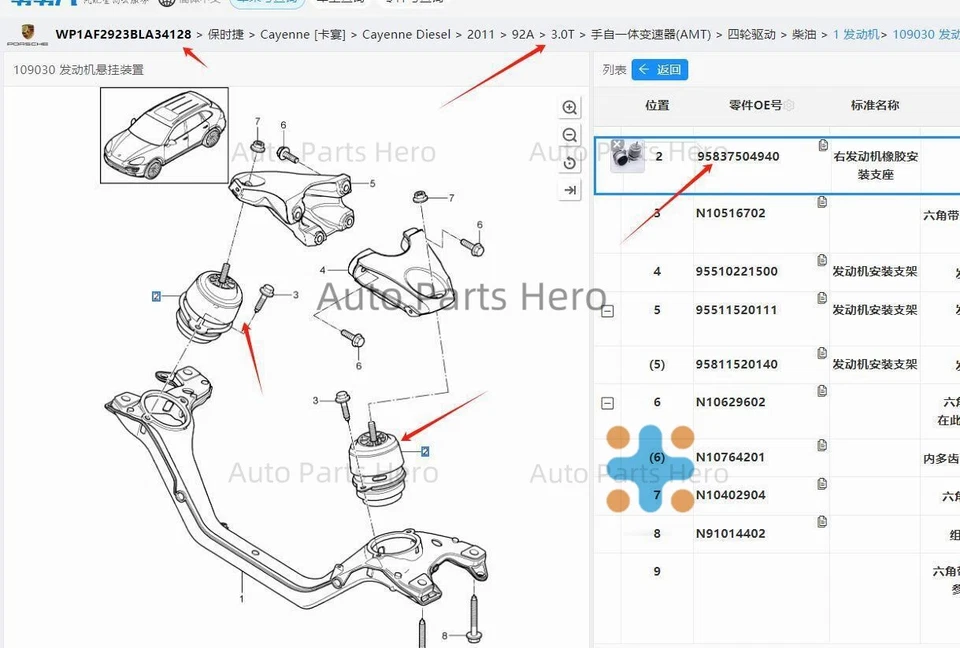Select blue callout 2 beside the upper engine mount
960x648 pixels.
(156, 296)
